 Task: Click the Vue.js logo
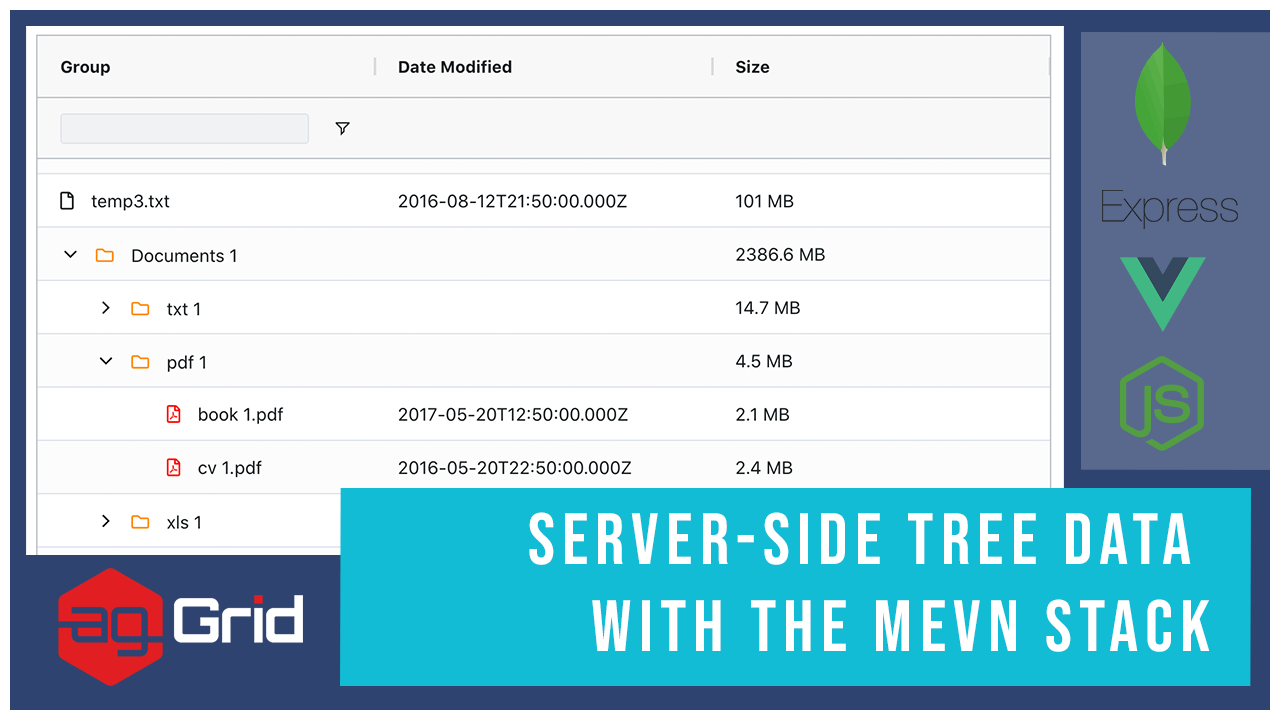point(1163,294)
